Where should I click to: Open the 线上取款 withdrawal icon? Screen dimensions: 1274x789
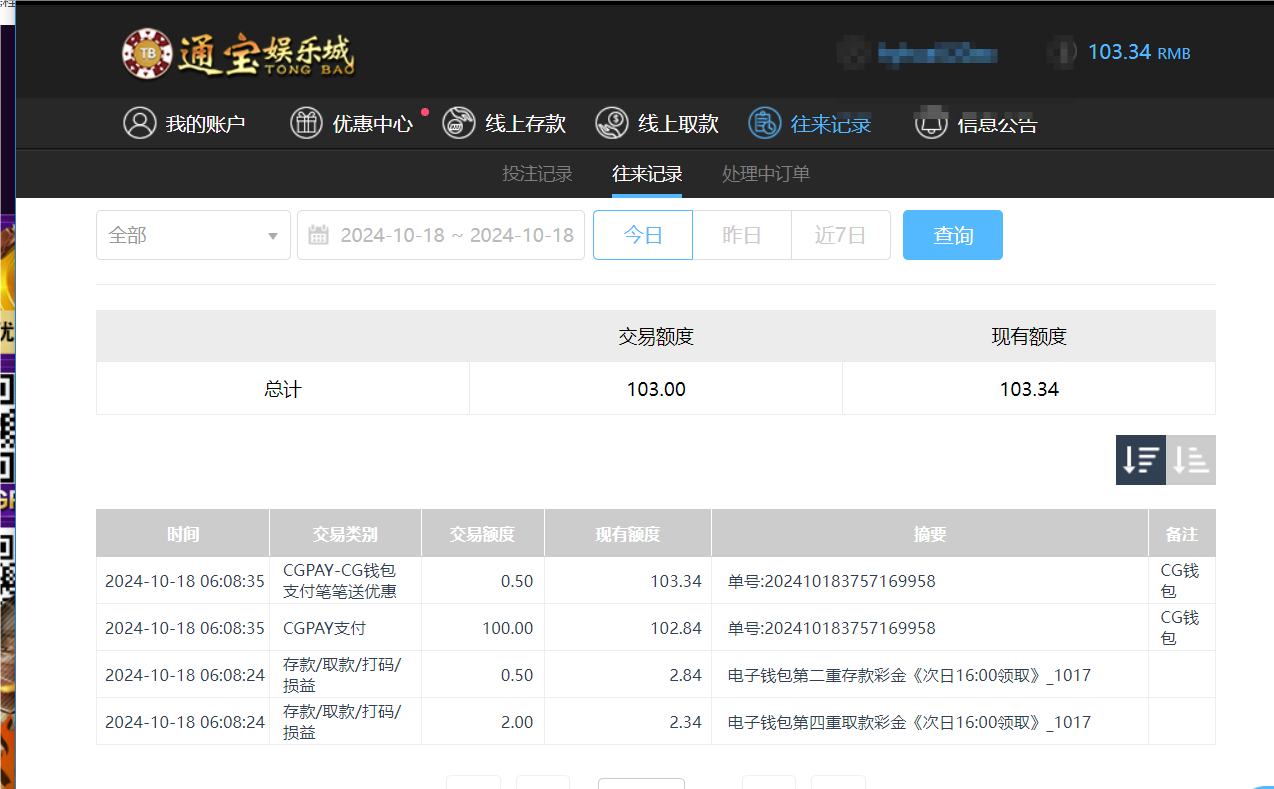click(x=611, y=123)
